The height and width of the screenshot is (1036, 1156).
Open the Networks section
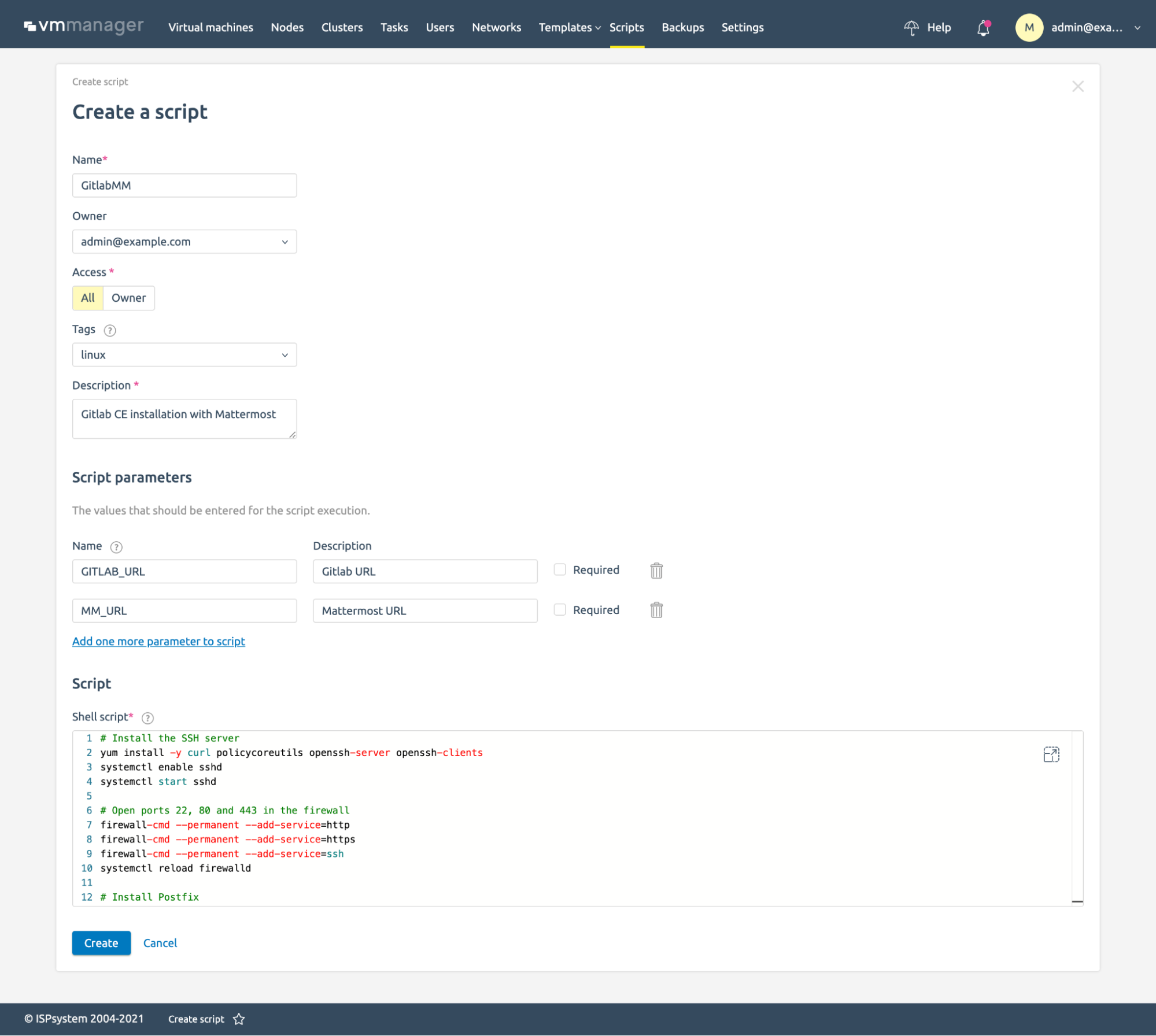[496, 27]
